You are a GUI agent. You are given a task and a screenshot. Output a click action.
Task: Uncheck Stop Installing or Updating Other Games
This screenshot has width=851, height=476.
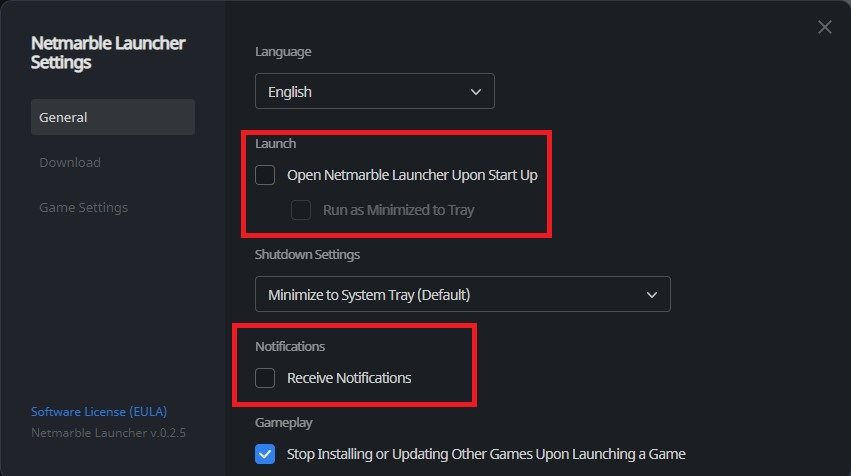[x=265, y=454]
